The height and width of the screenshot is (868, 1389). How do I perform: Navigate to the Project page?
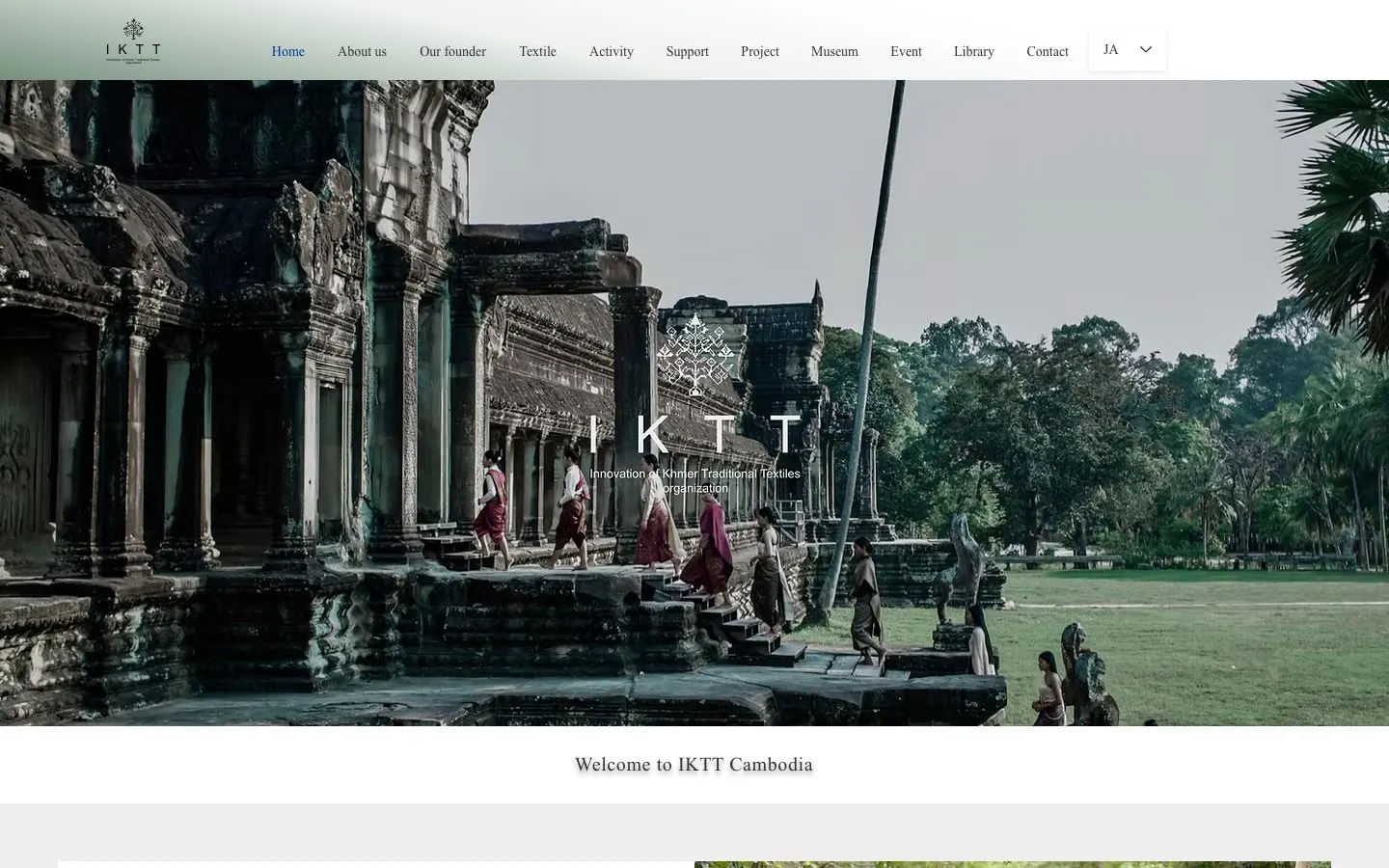click(x=760, y=52)
